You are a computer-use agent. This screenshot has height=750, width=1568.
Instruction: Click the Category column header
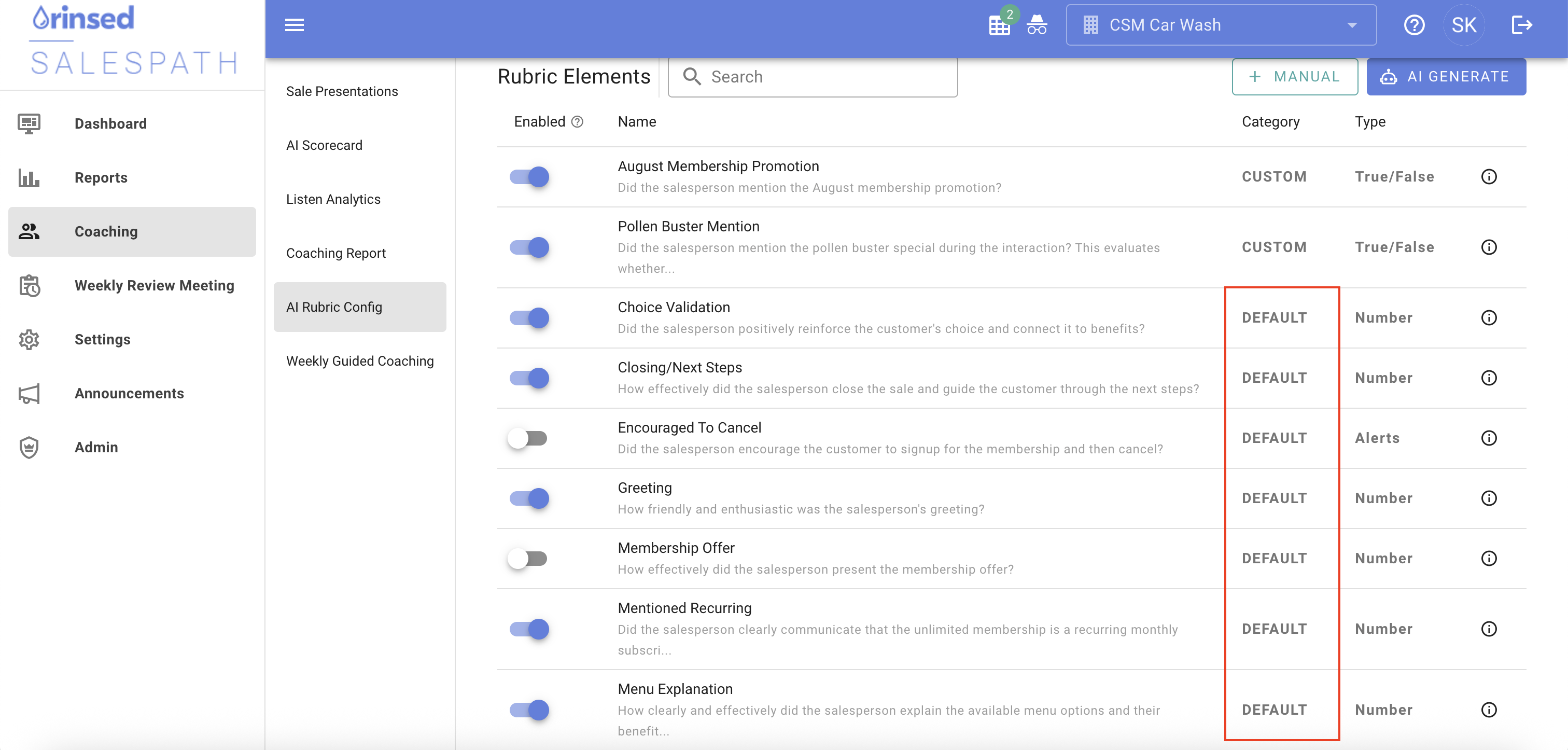click(1270, 122)
